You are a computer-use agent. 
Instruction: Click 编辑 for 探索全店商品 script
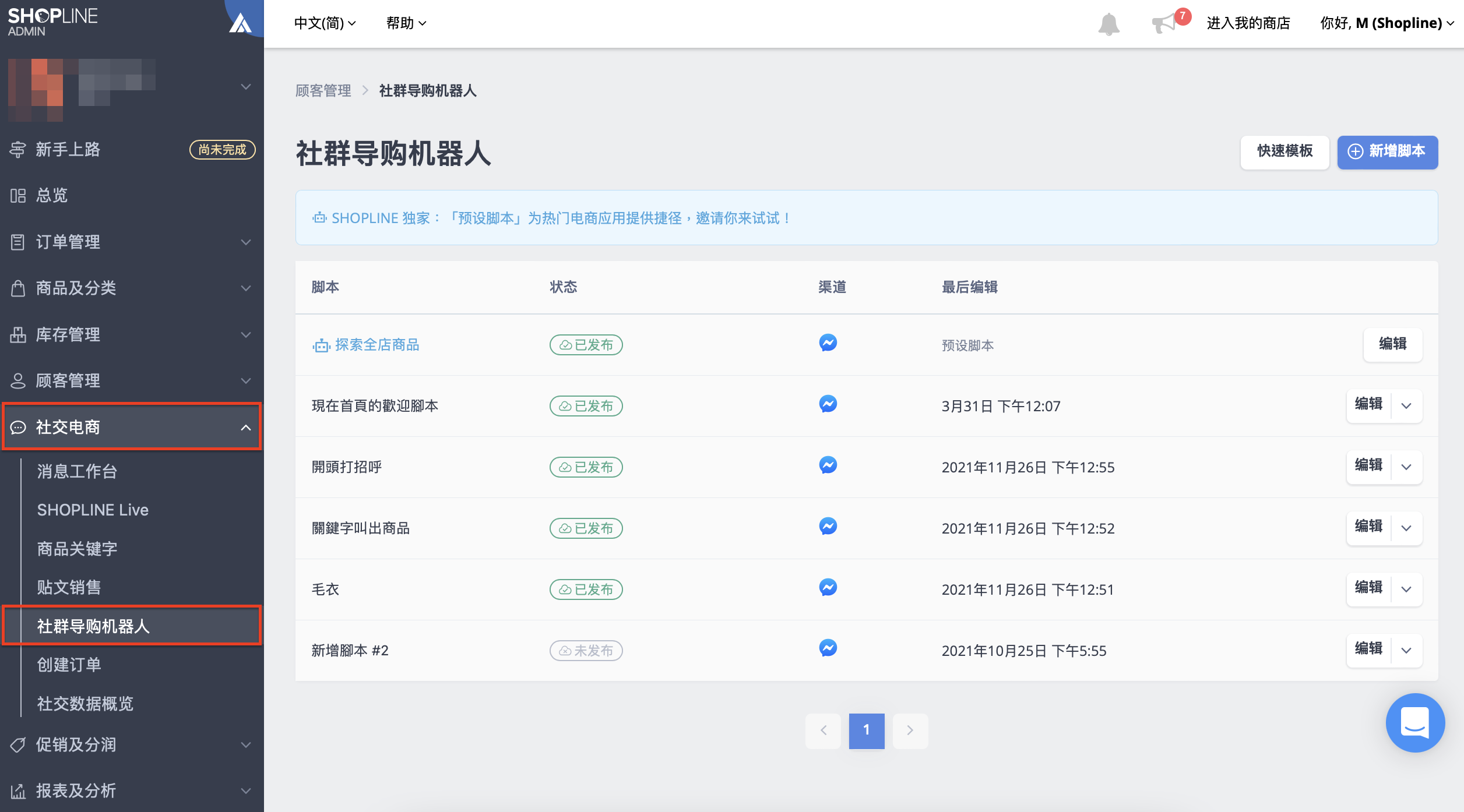(1392, 344)
